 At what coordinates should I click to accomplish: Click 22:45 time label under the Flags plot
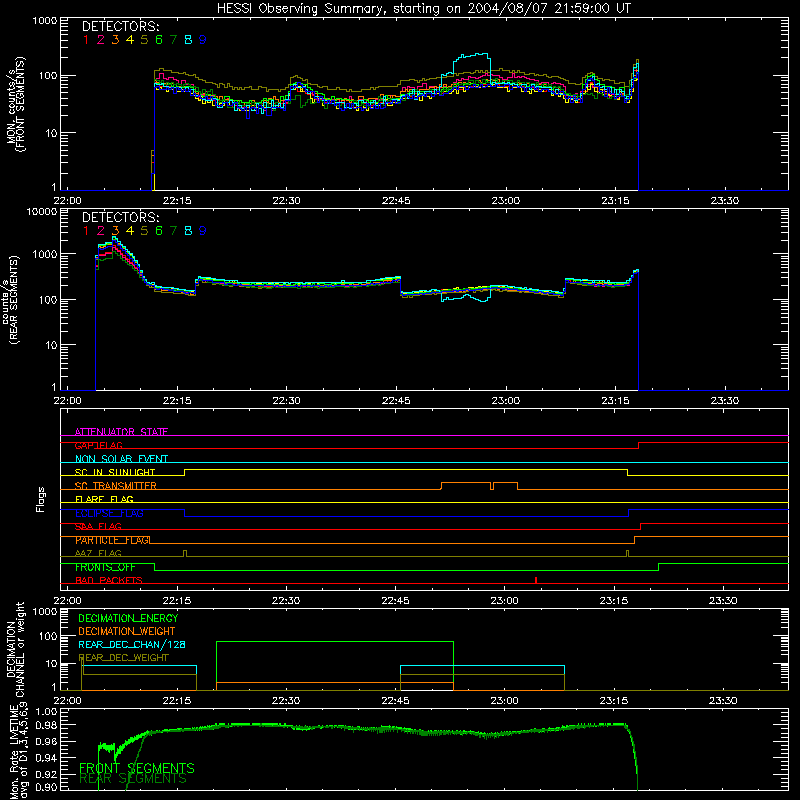click(x=395, y=601)
